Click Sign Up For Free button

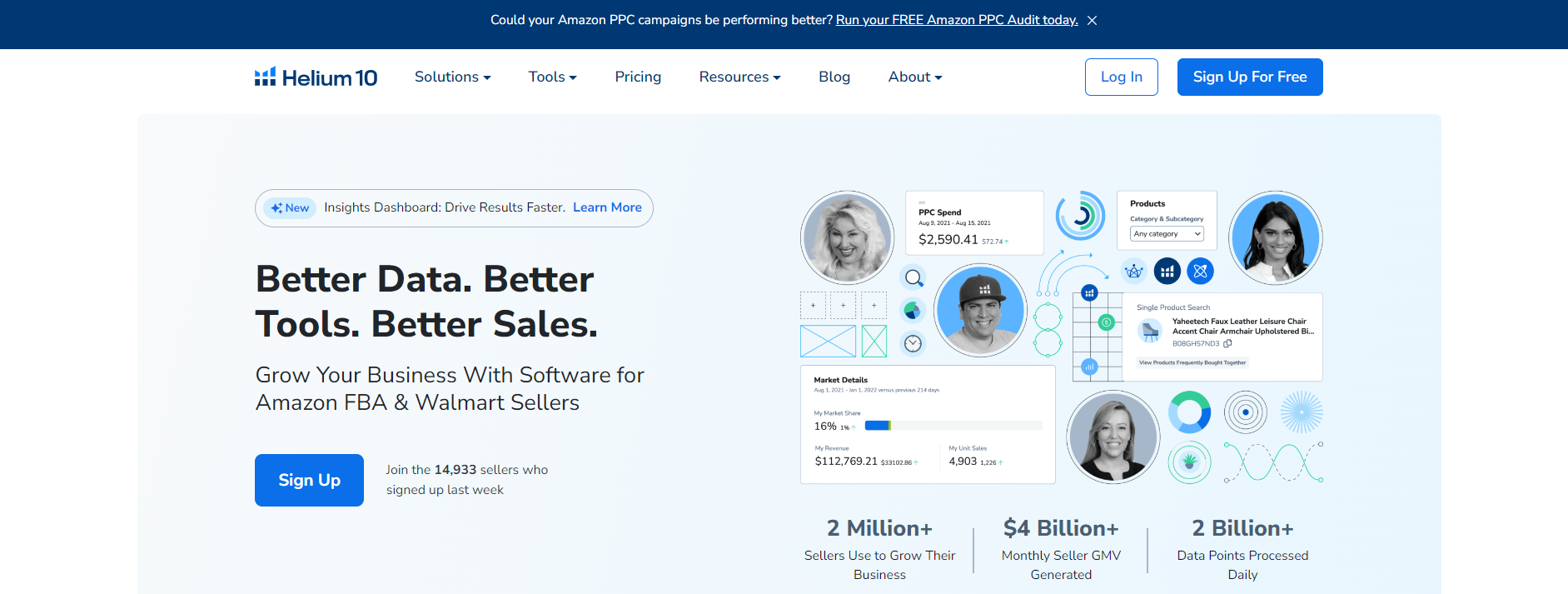click(1250, 77)
